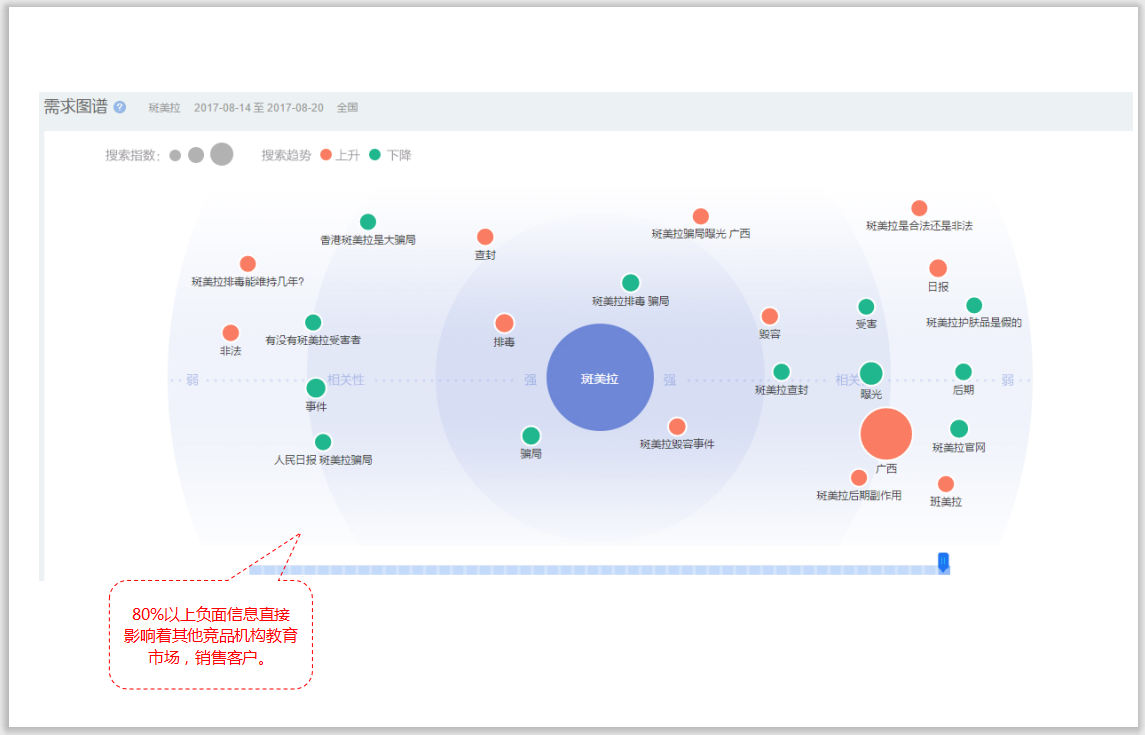Click the orange 毁容 bubble

[770, 316]
